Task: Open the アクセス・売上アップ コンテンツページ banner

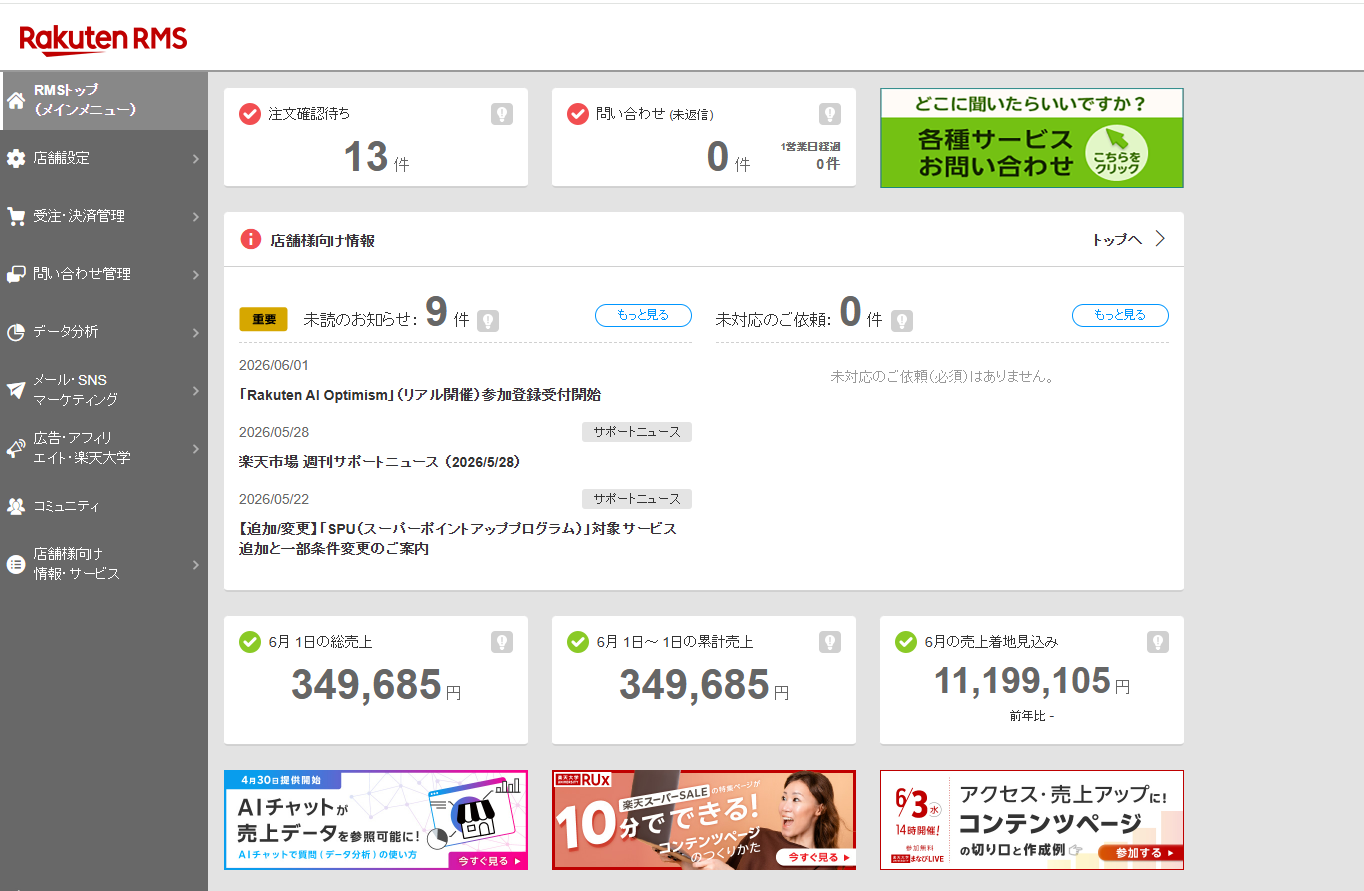Action: click(x=1032, y=820)
